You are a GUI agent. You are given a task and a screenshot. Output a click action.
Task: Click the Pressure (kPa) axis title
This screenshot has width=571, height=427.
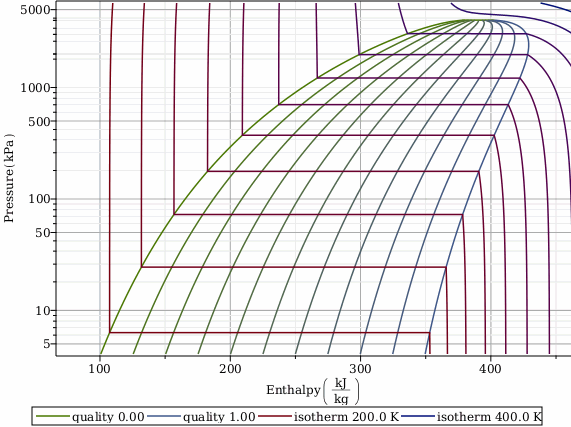point(9,178)
